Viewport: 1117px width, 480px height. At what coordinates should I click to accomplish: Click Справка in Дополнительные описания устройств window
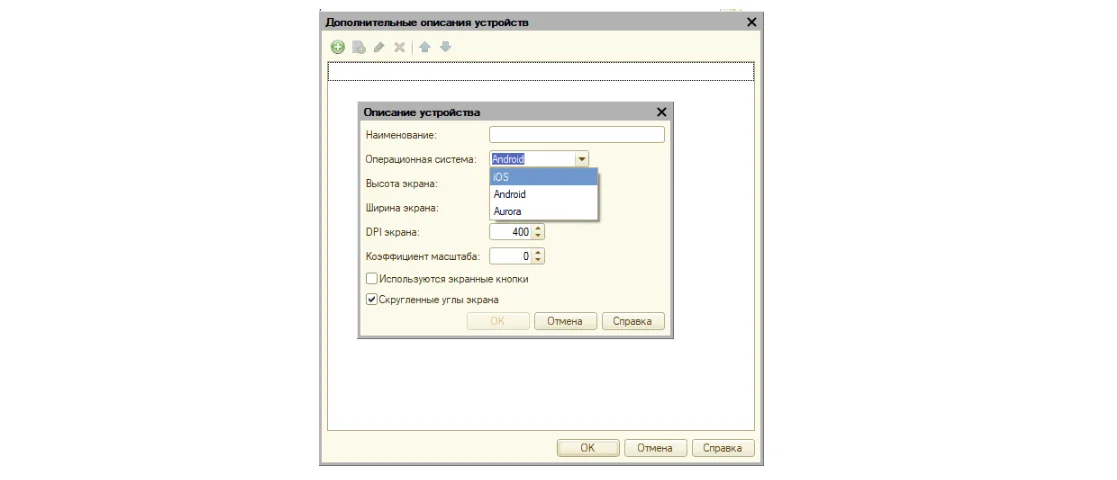coord(723,448)
